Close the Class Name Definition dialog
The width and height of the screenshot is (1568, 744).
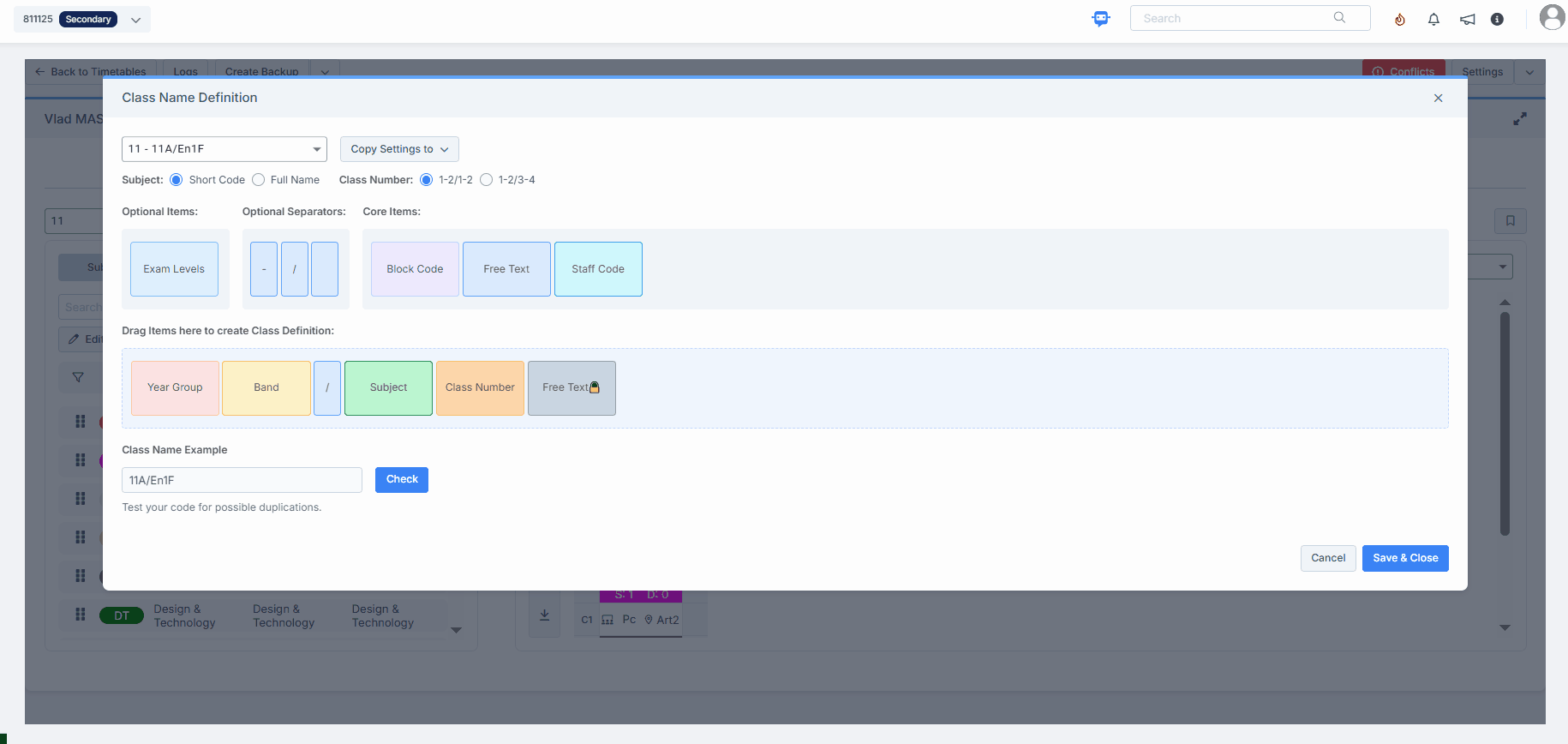point(1438,99)
